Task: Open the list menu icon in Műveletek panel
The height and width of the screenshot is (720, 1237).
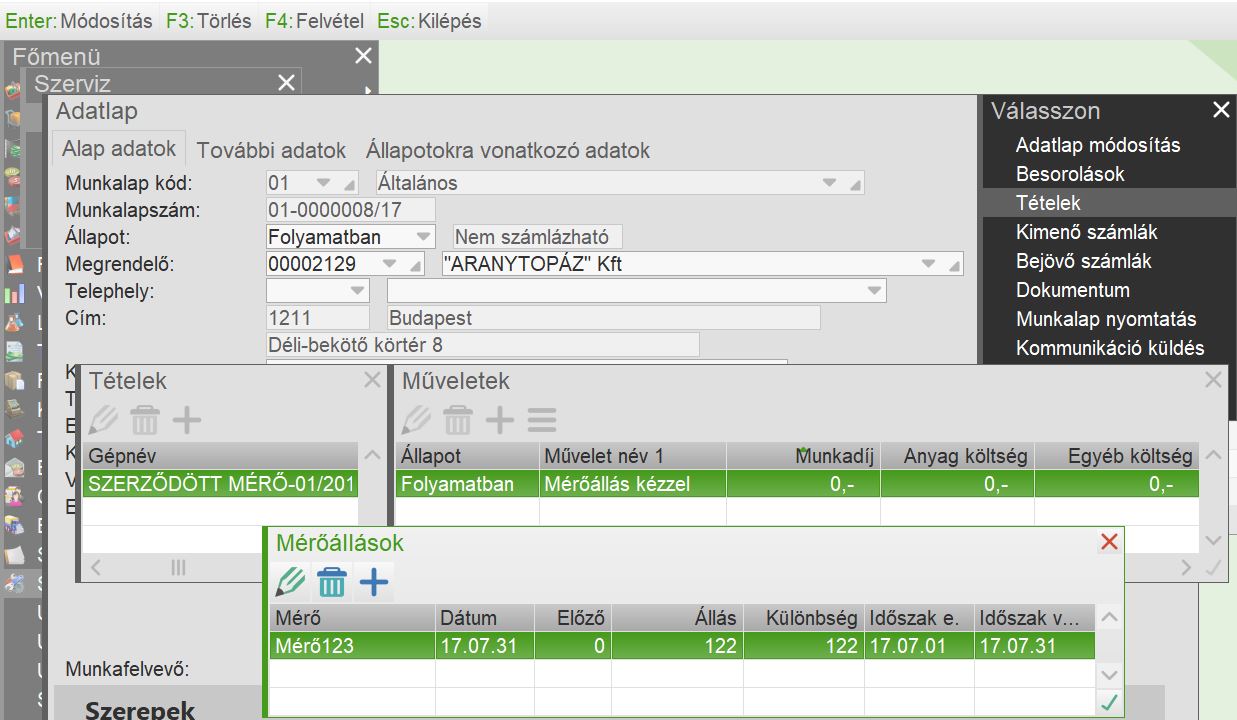Action: 542,420
